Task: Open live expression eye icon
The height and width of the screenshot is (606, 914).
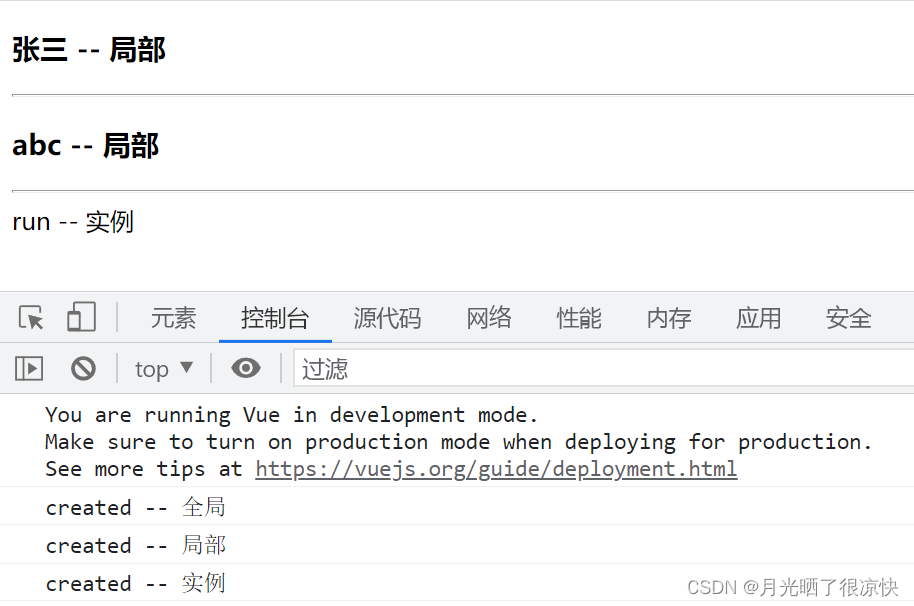Action: click(x=246, y=368)
